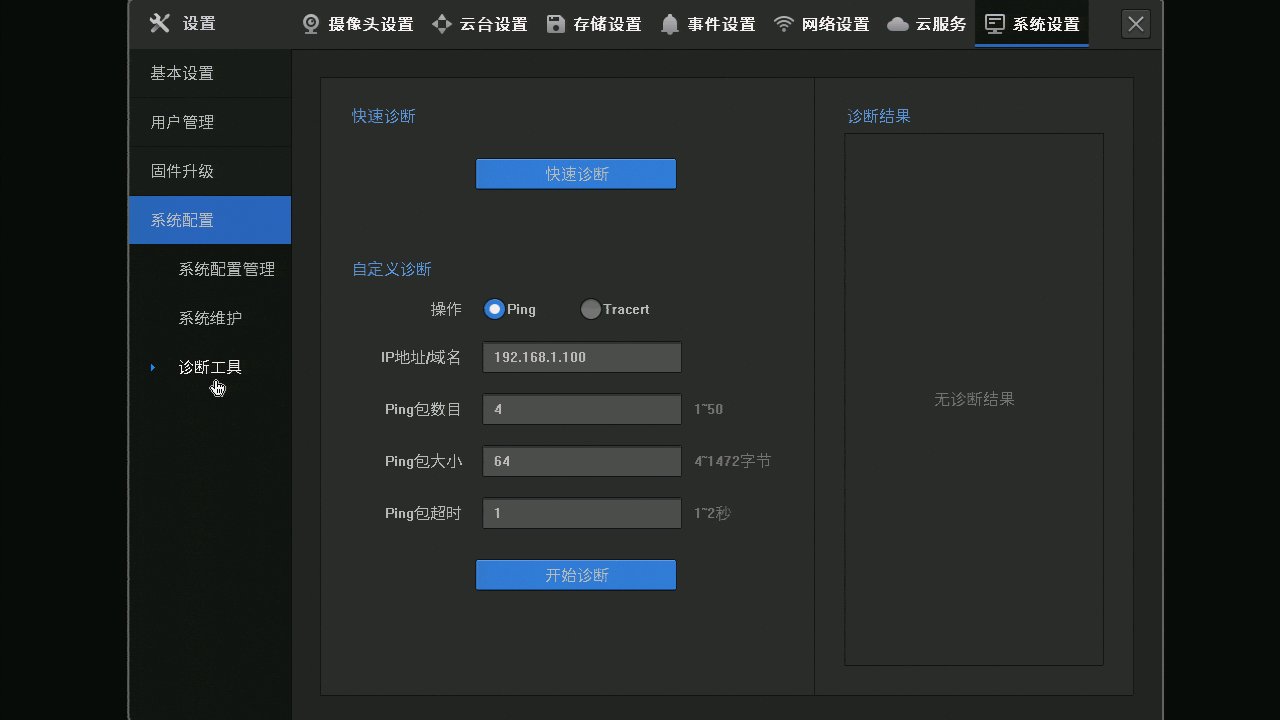Open 诊断工具 in the sidebar tree
This screenshot has width=1280, height=720.
tap(210, 367)
